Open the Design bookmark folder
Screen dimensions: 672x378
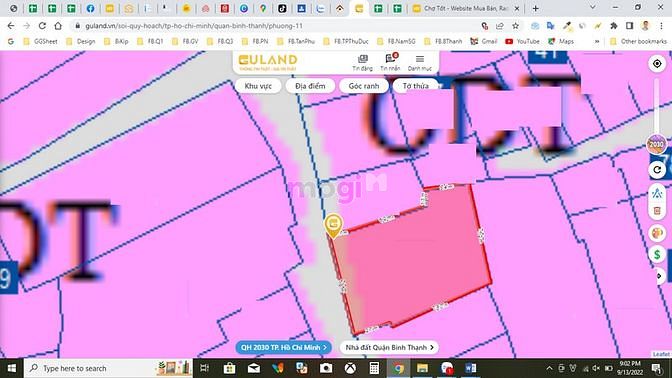pyautogui.click(x=81, y=42)
